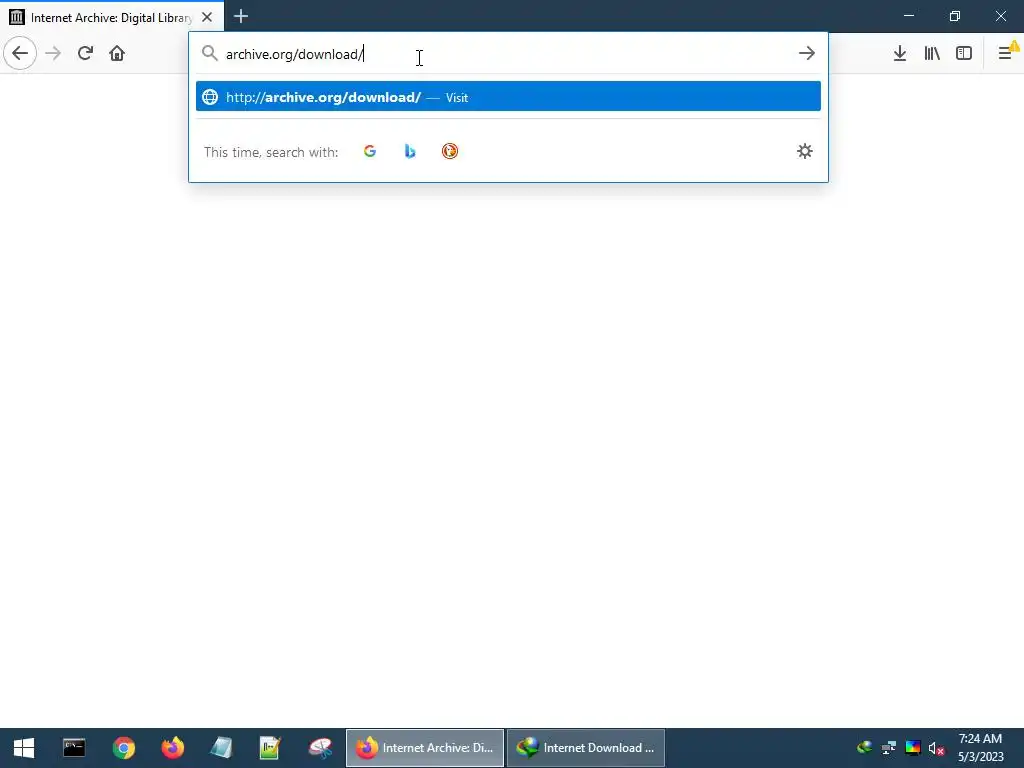Open the Windows Start menu

[x=24, y=748]
